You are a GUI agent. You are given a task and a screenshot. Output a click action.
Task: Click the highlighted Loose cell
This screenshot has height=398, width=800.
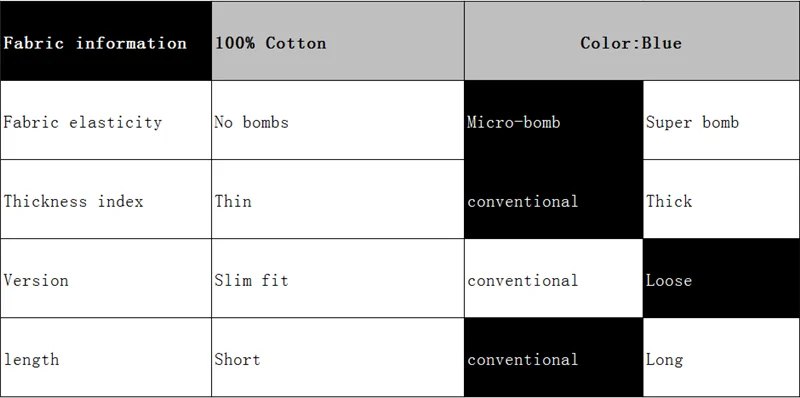[x=721, y=278]
